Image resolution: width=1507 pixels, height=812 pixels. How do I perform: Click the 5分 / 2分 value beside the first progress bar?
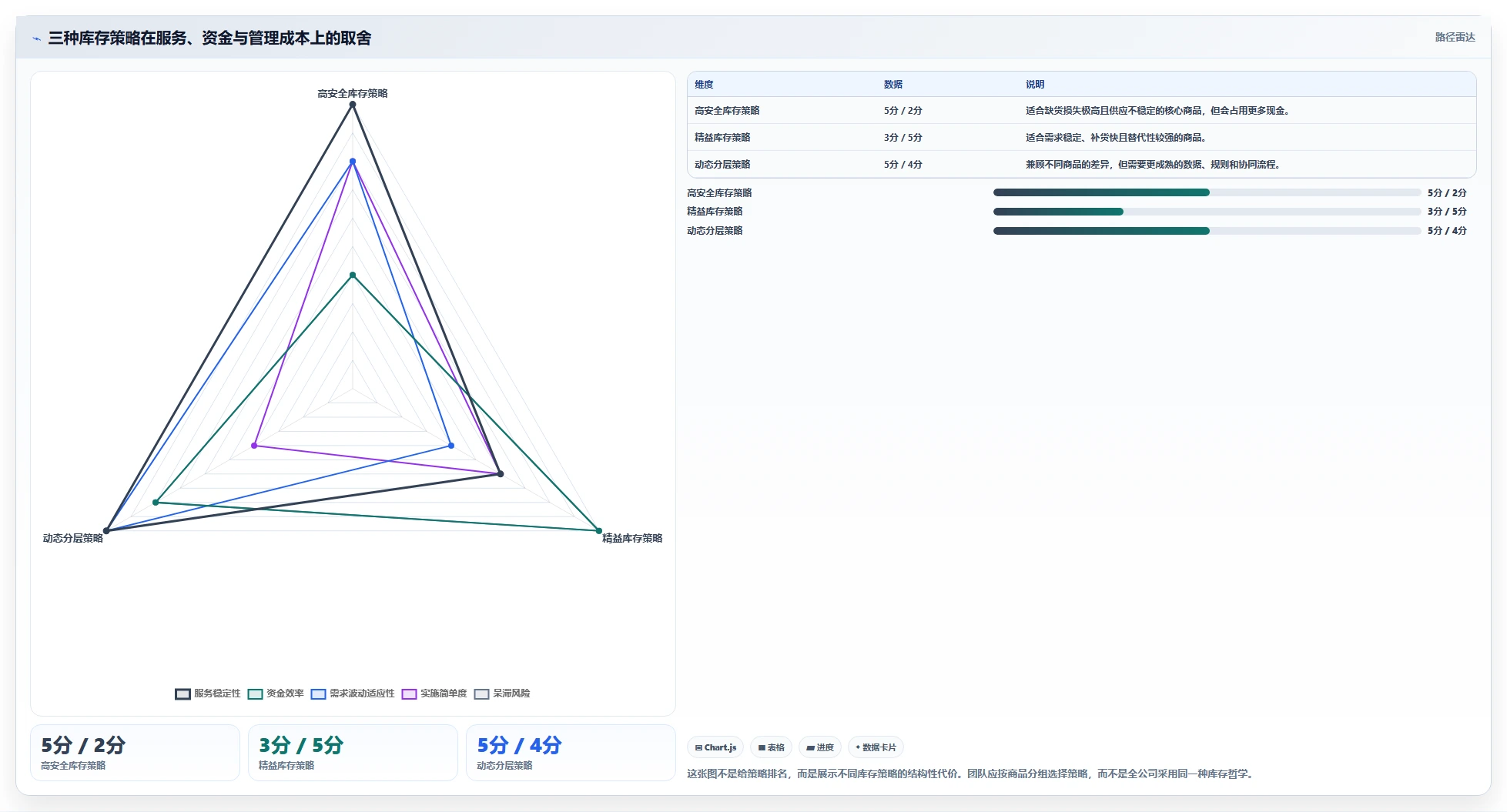click(1447, 193)
